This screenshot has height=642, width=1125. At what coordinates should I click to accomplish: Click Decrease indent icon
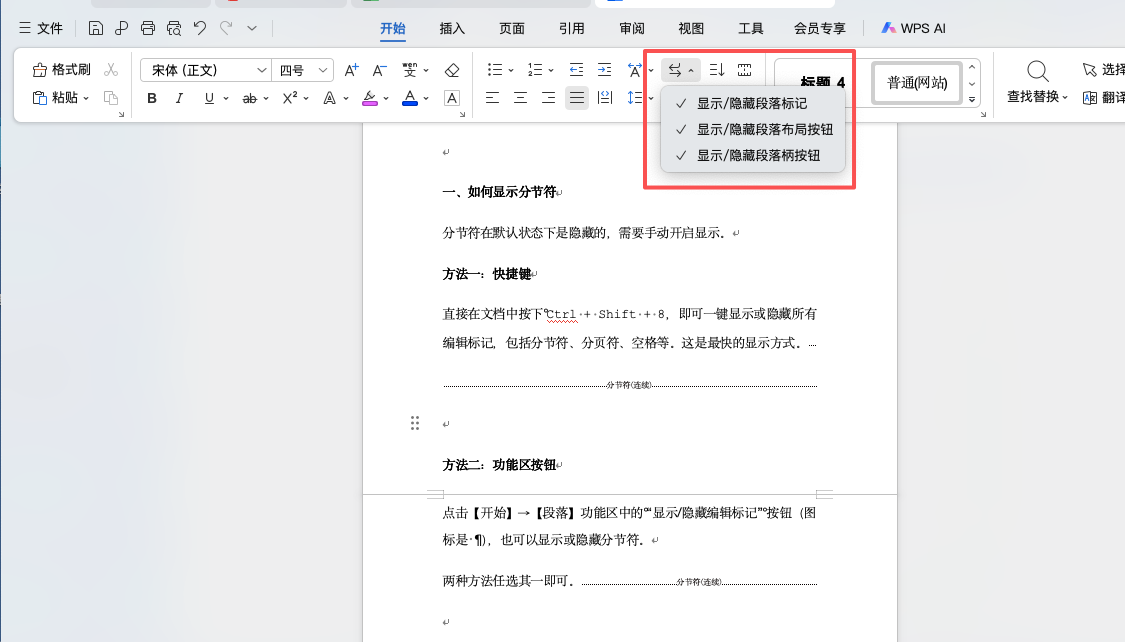[x=576, y=70]
